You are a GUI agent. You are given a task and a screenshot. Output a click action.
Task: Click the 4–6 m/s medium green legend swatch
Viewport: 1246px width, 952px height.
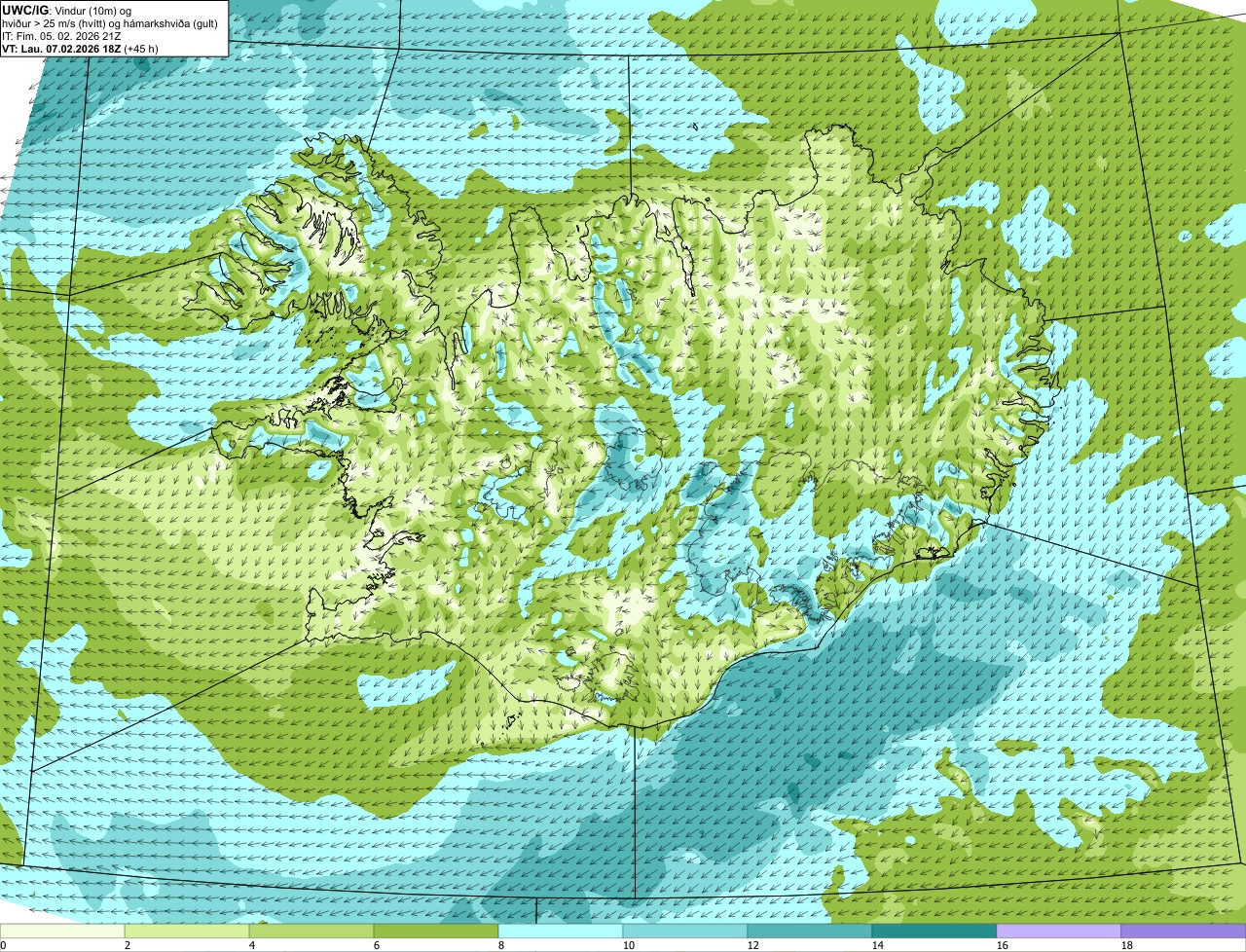311,932
